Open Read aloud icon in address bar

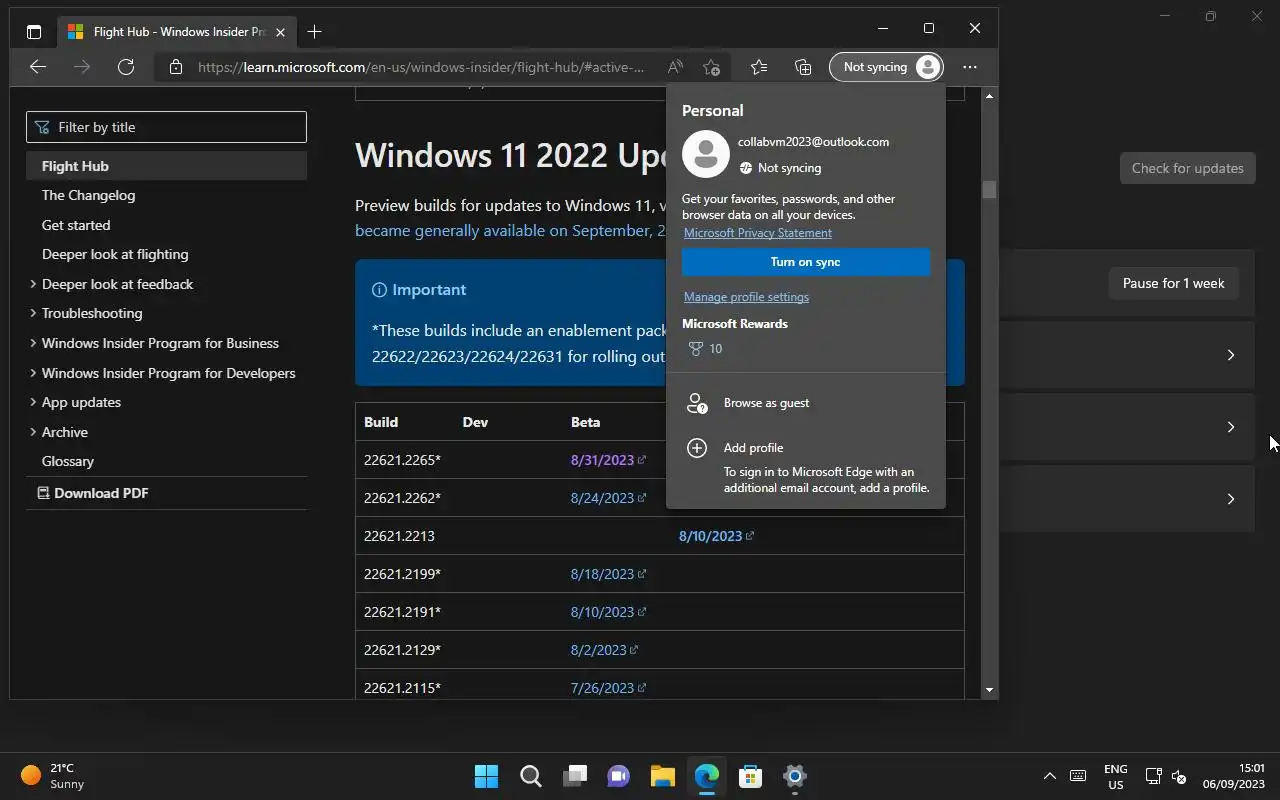click(675, 67)
